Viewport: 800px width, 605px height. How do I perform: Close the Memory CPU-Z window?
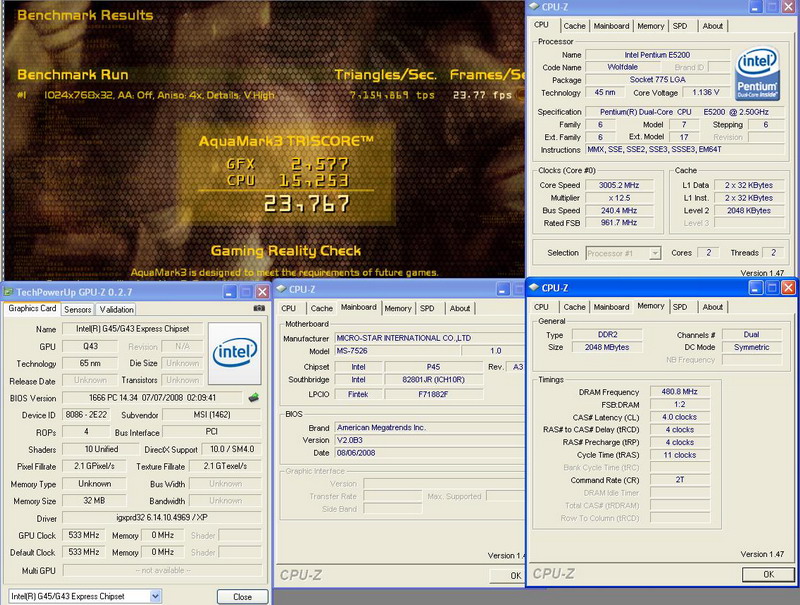click(788, 288)
